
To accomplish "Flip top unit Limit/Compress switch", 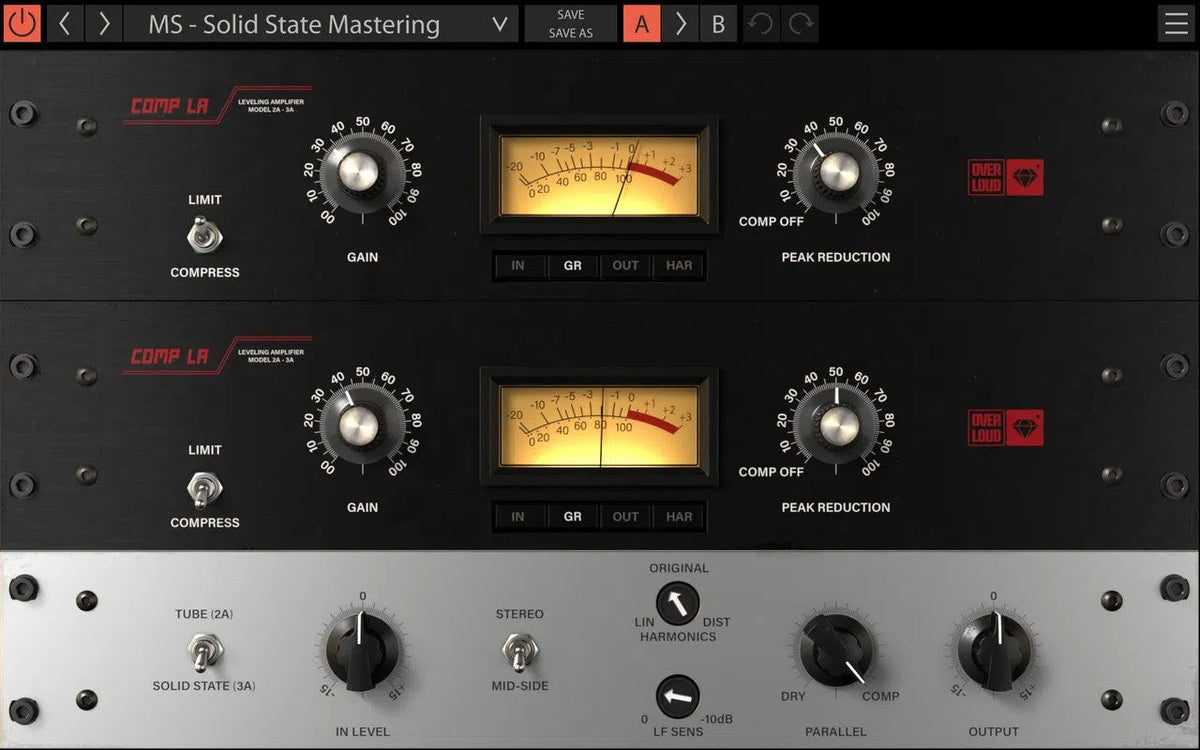I will click(x=205, y=236).
